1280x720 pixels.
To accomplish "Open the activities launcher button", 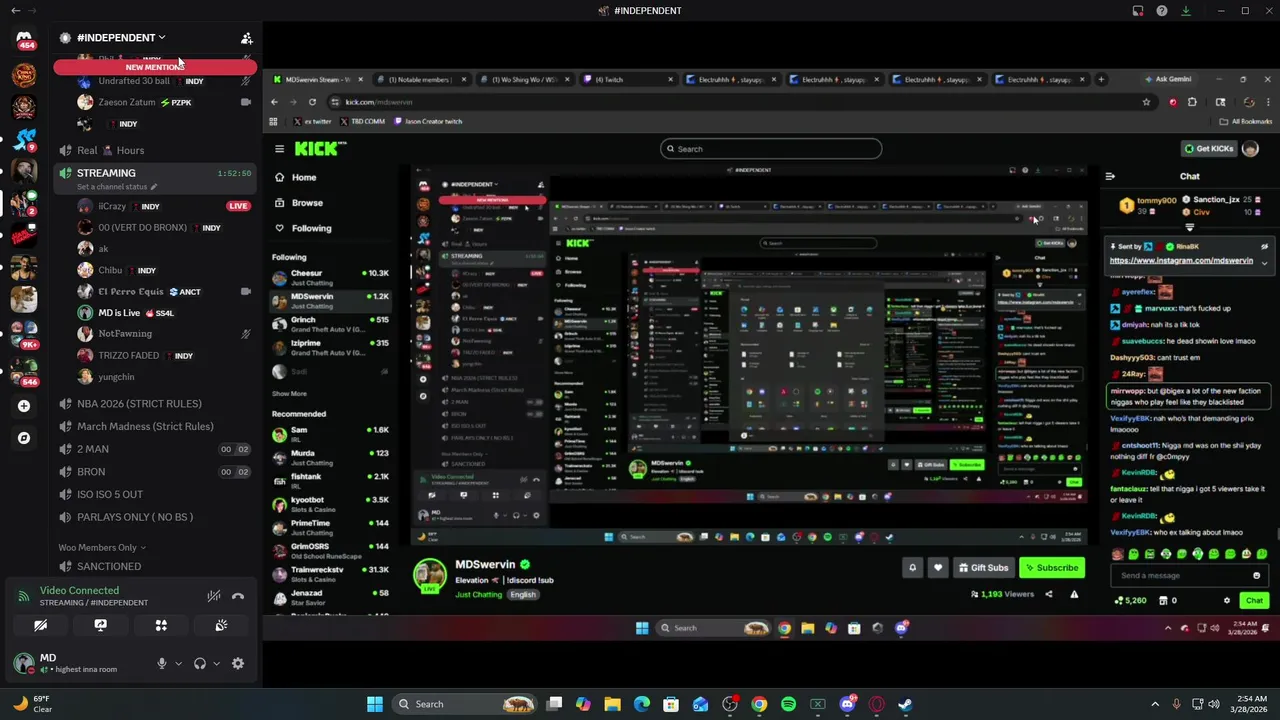I will (161, 625).
